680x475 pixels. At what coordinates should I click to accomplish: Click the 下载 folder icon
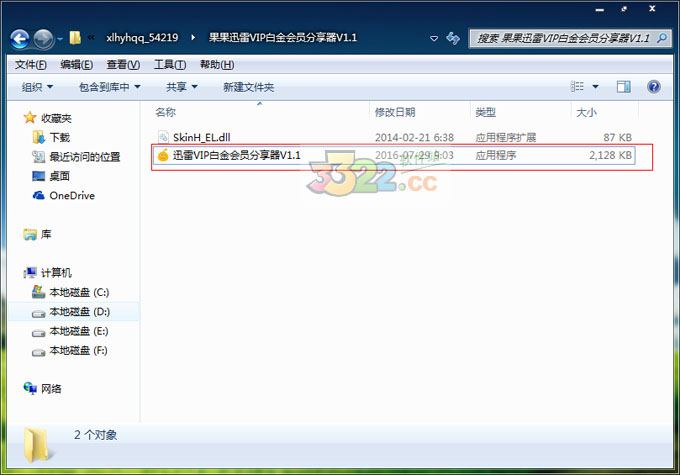pyautogui.click(x=39, y=138)
